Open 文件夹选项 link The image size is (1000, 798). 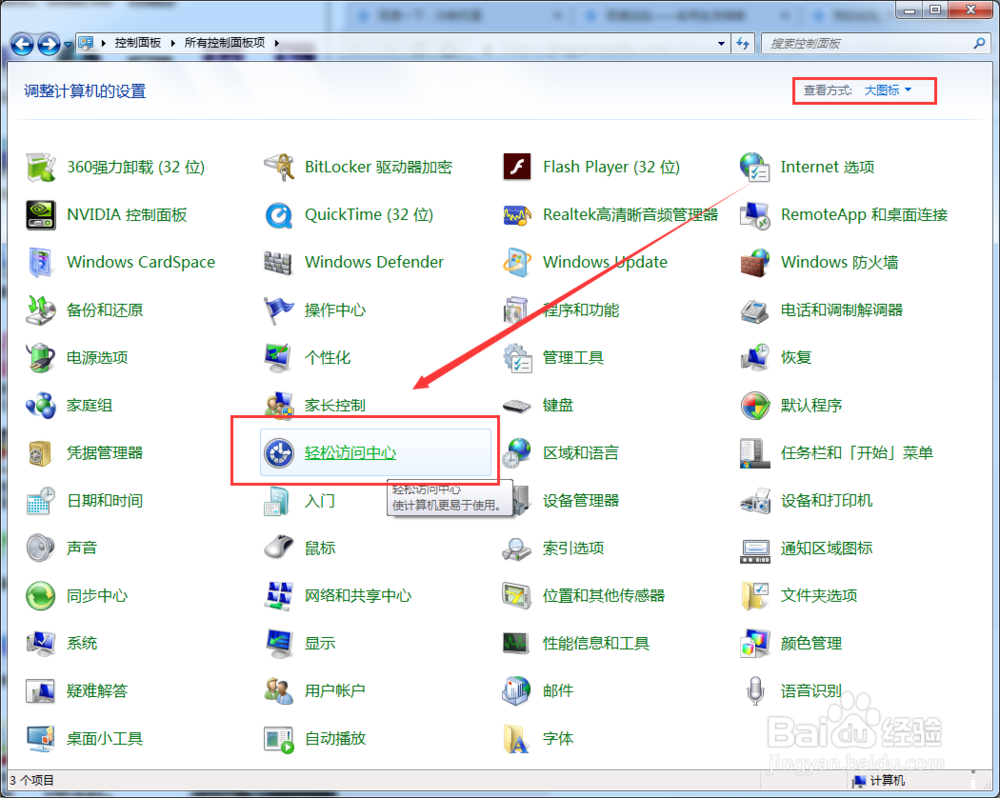pyautogui.click(x=819, y=596)
